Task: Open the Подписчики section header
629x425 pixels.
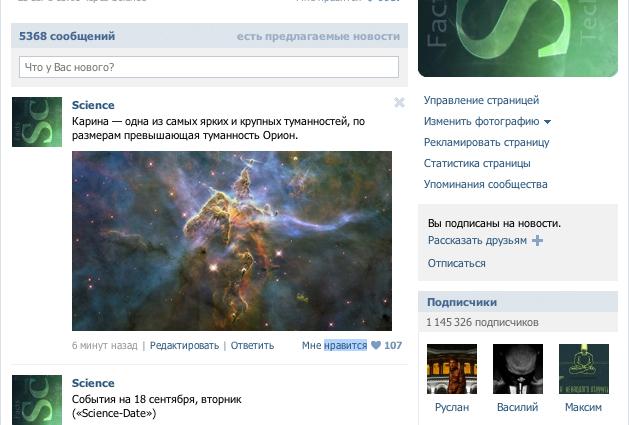Action: (518, 302)
